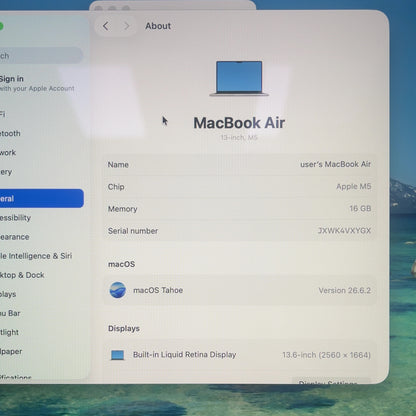Image resolution: width=416 pixels, height=416 pixels.
Task: Click the Apple M5 chip value
Action: tap(353, 186)
